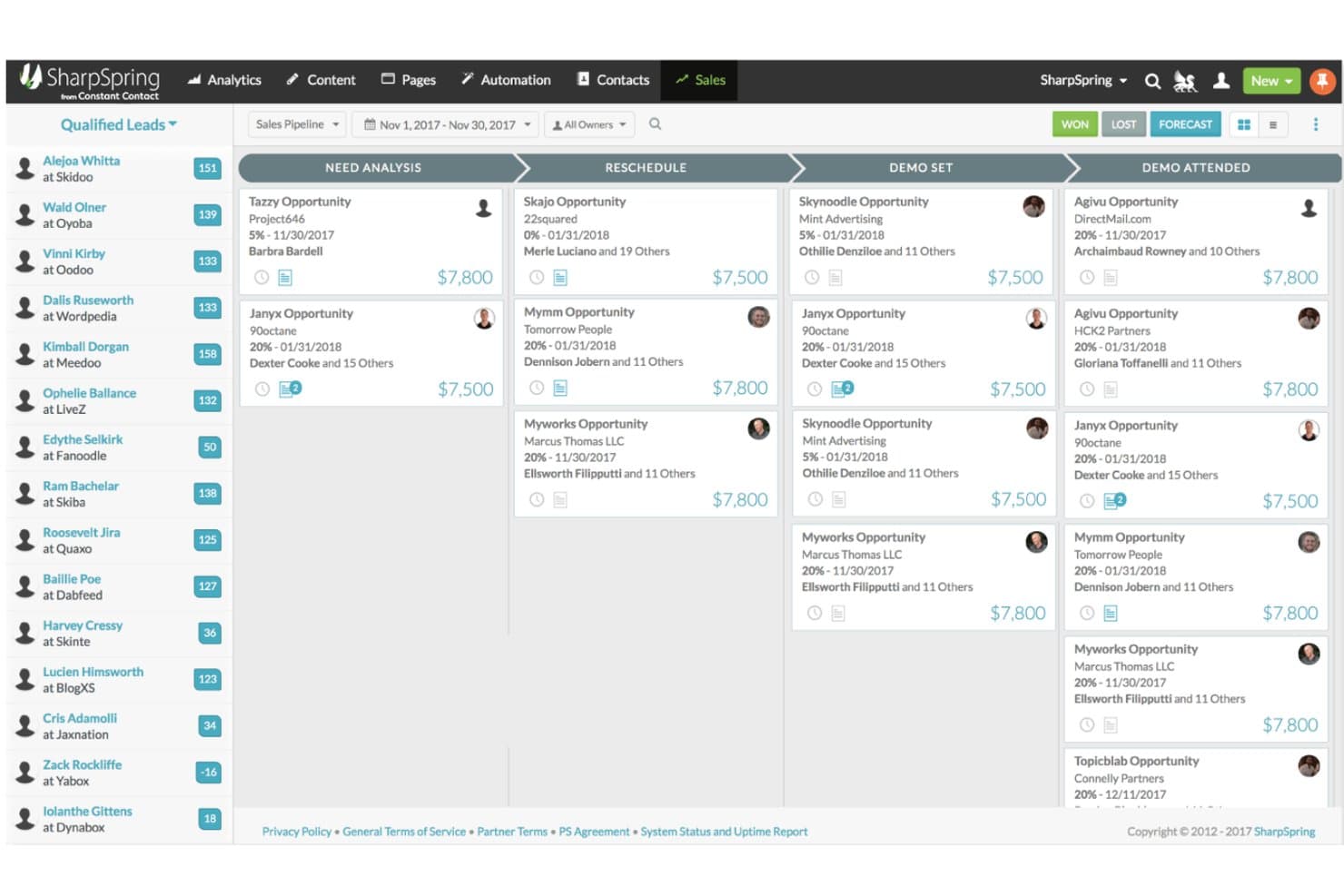Image resolution: width=1344 pixels, height=896 pixels.
Task: Click the LOST button
Action: pyautogui.click(x=1123, y=124)
